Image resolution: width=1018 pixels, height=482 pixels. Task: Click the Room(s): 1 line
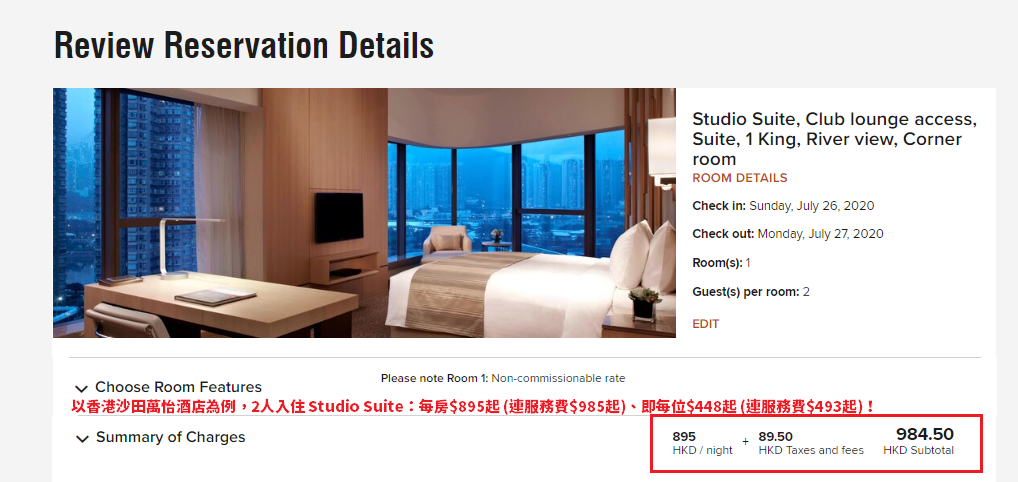[x=721, y=263]
